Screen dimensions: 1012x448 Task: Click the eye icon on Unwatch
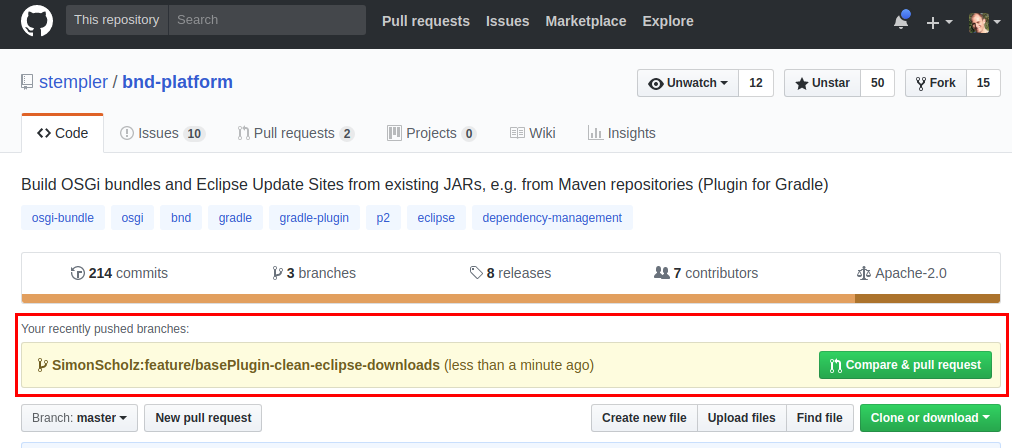656,84
